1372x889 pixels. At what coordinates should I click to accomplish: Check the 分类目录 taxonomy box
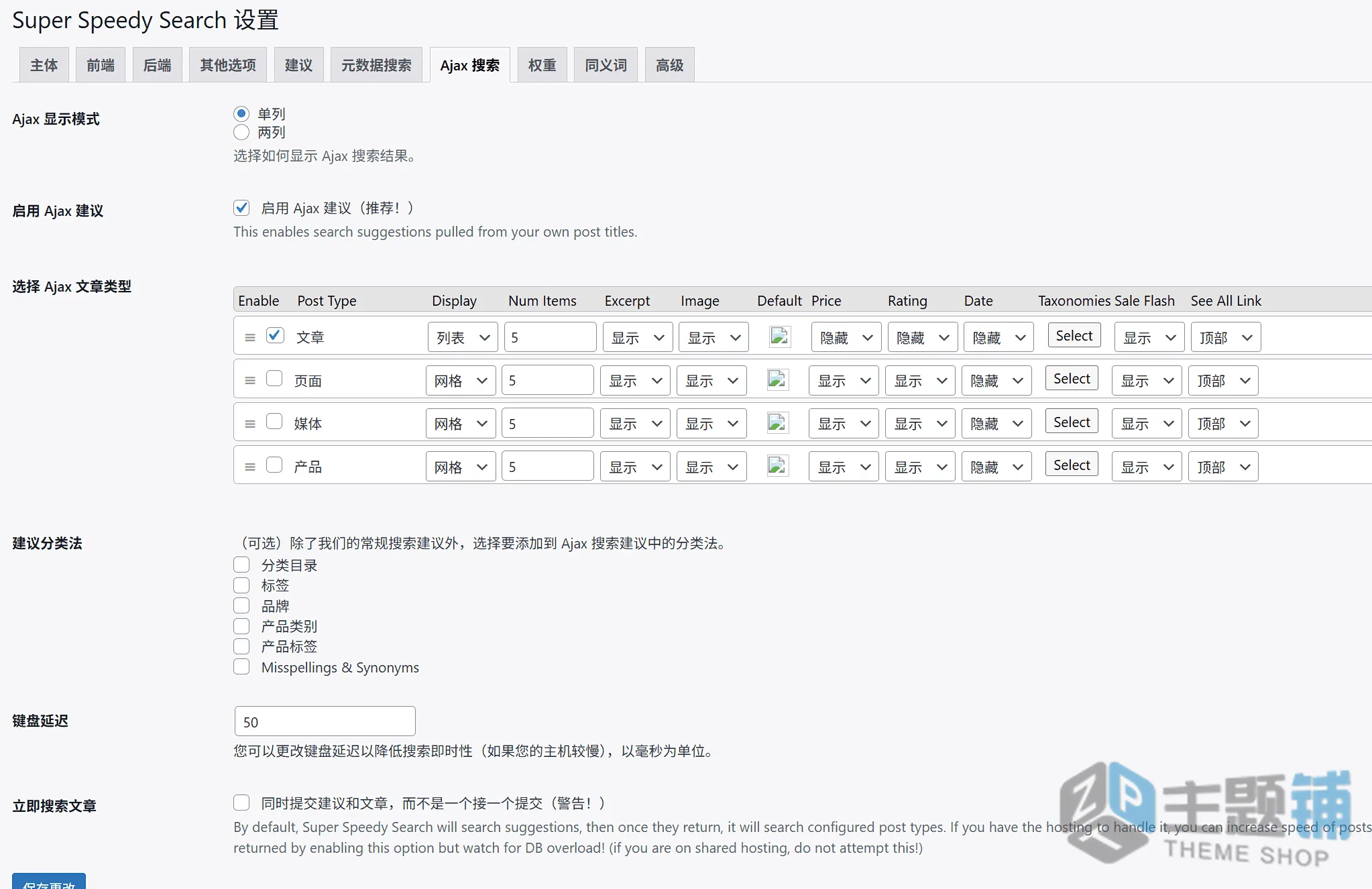(241, 565)
